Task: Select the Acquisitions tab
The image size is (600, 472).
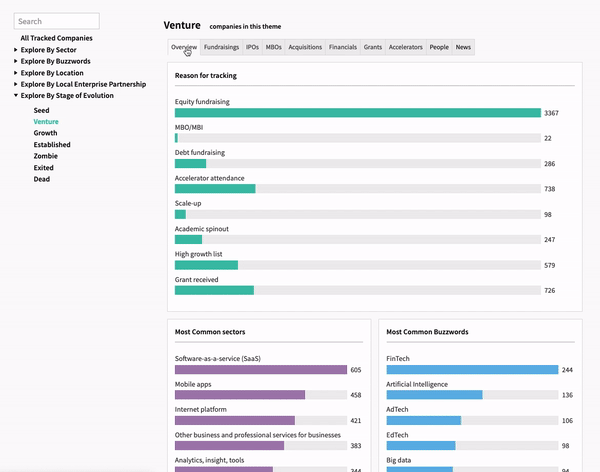Action: (x=305, y=47)
